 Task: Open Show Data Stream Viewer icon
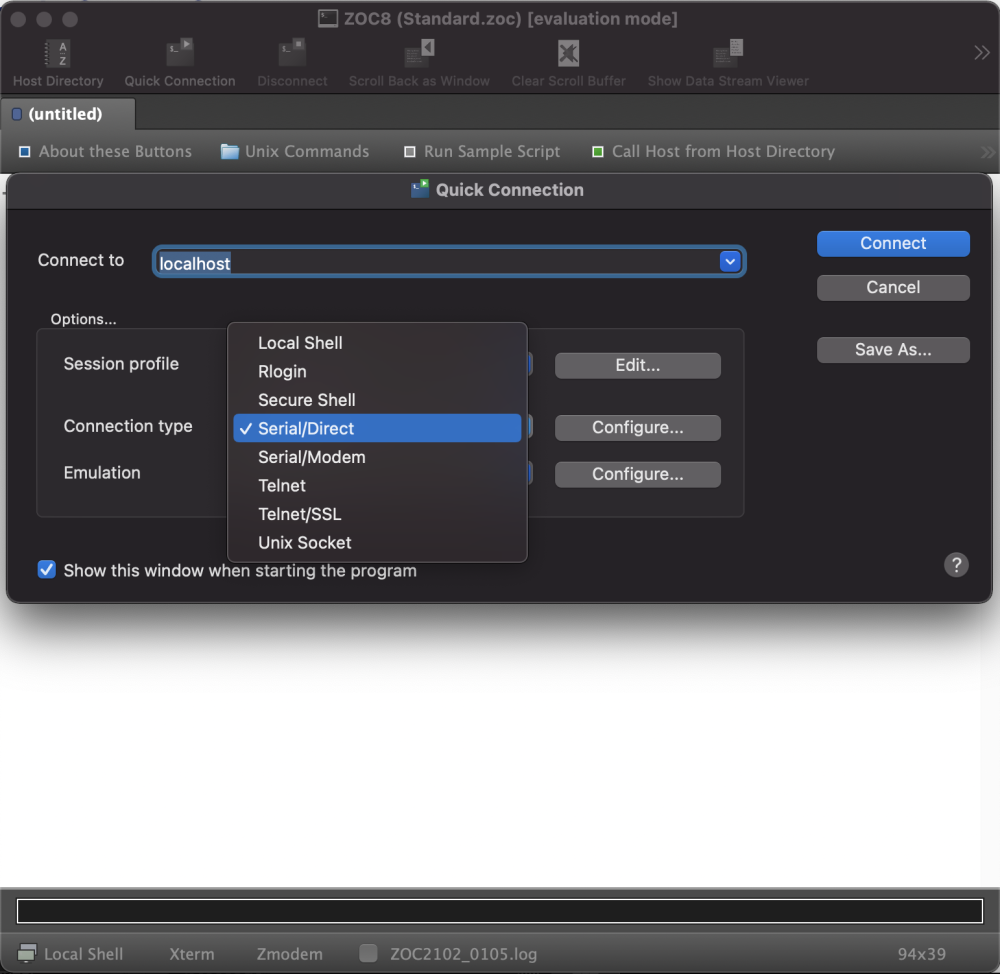tap(728, 54)
